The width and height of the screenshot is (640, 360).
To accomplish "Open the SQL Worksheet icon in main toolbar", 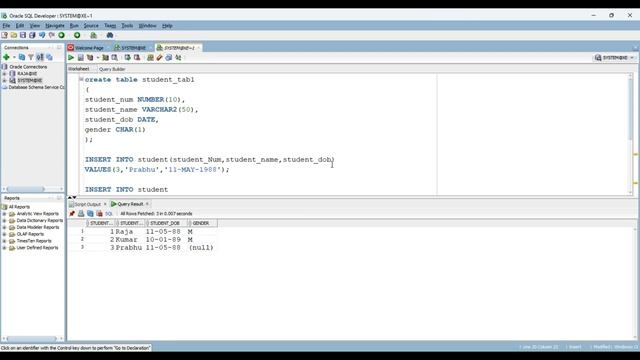I will tap(93, 36).
